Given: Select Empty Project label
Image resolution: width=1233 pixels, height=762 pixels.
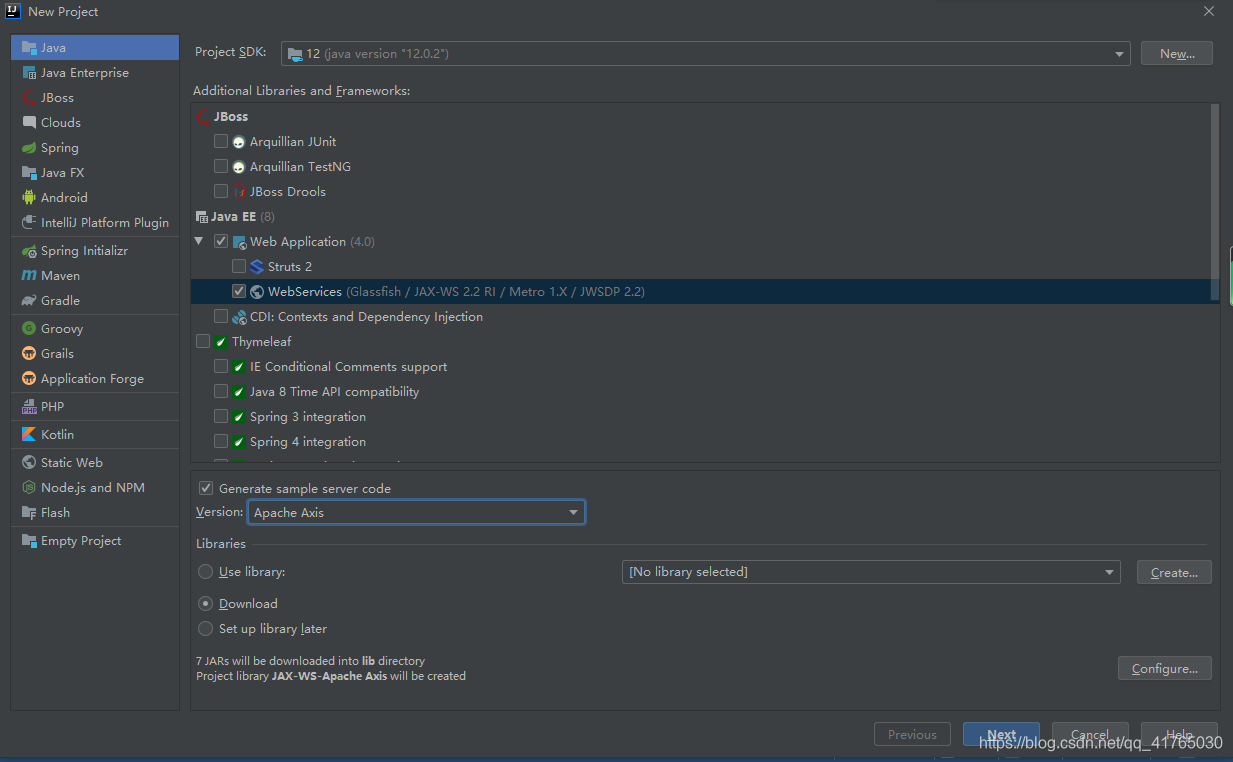Looking at the screenshot, I should click(x=81, y=540).
